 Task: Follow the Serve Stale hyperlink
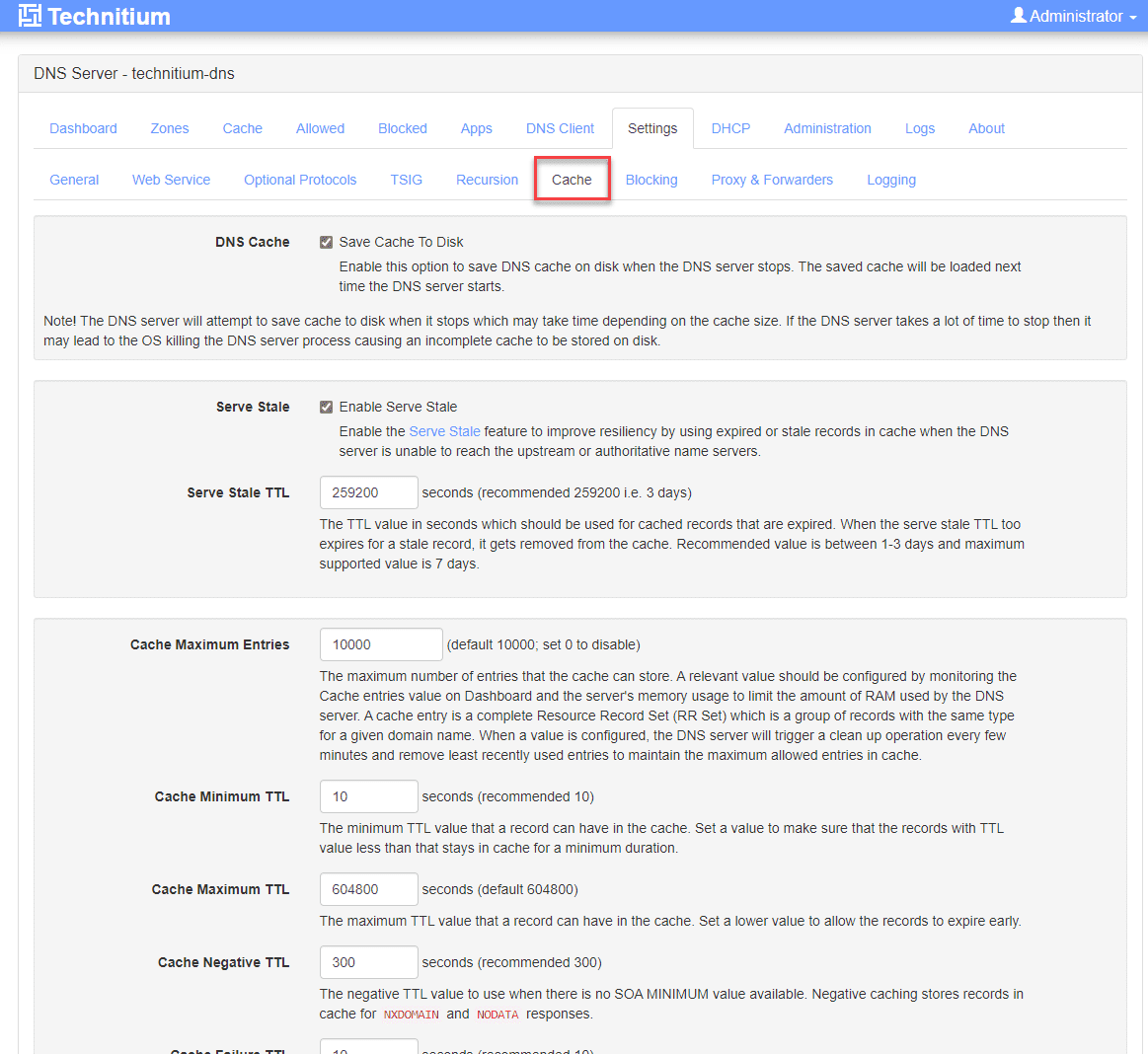pyautogui.click(x=444, y=431)
